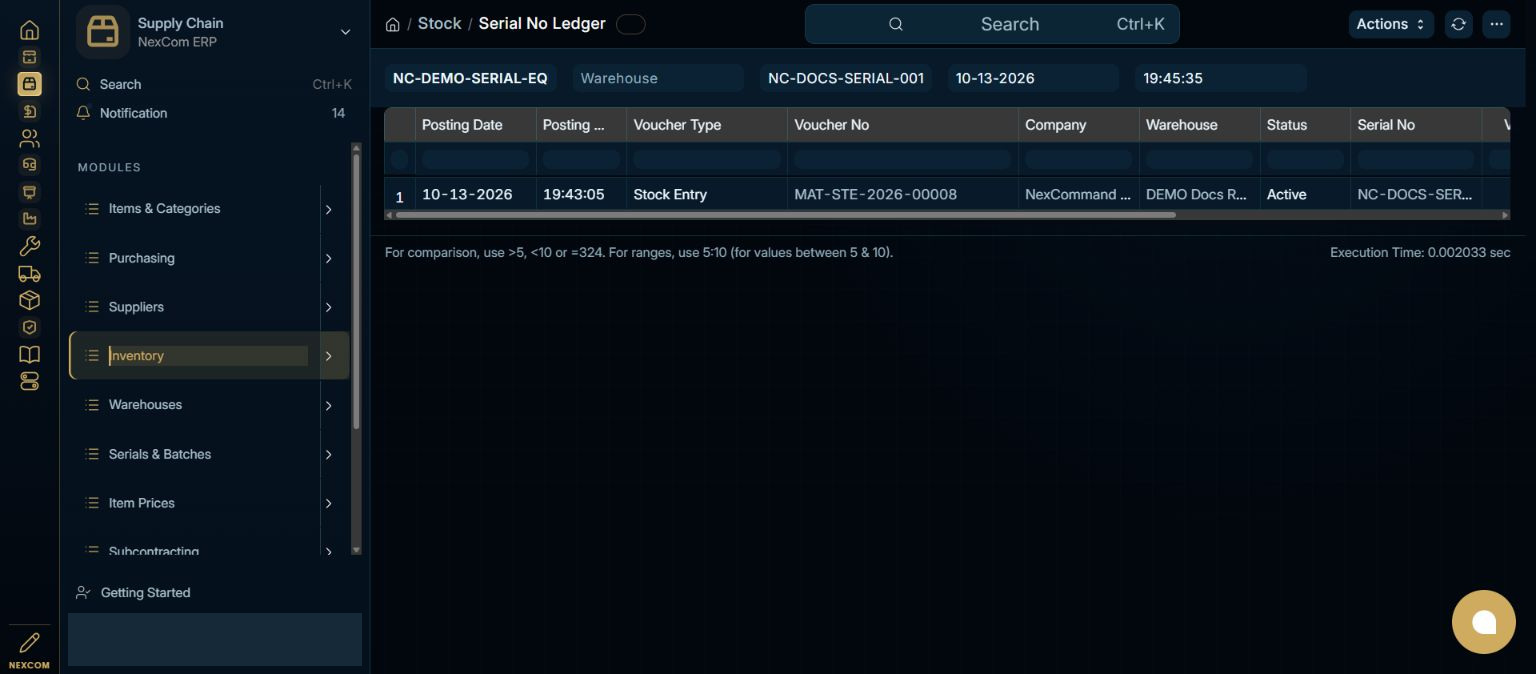Click the scroll-down arrow of sidebar scrollbar
The width and height of the screenshot is (1536, 674).
click(x=356, y=550)
